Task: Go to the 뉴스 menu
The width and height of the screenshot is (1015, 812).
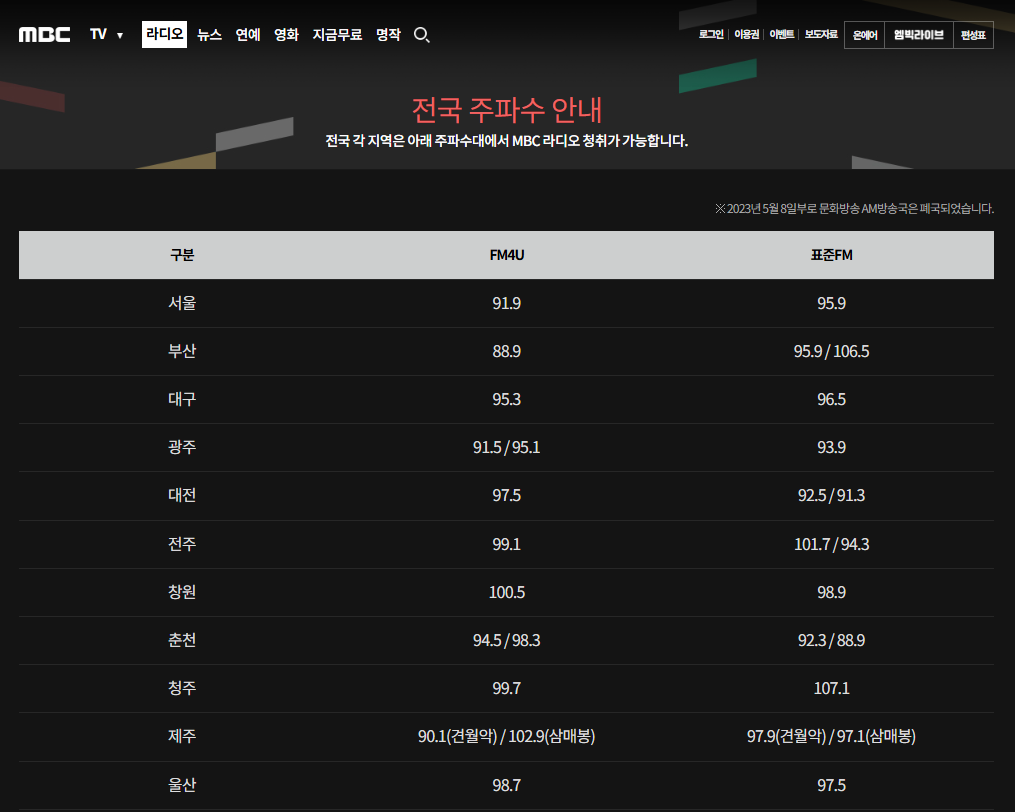Action: coord(209,35)
